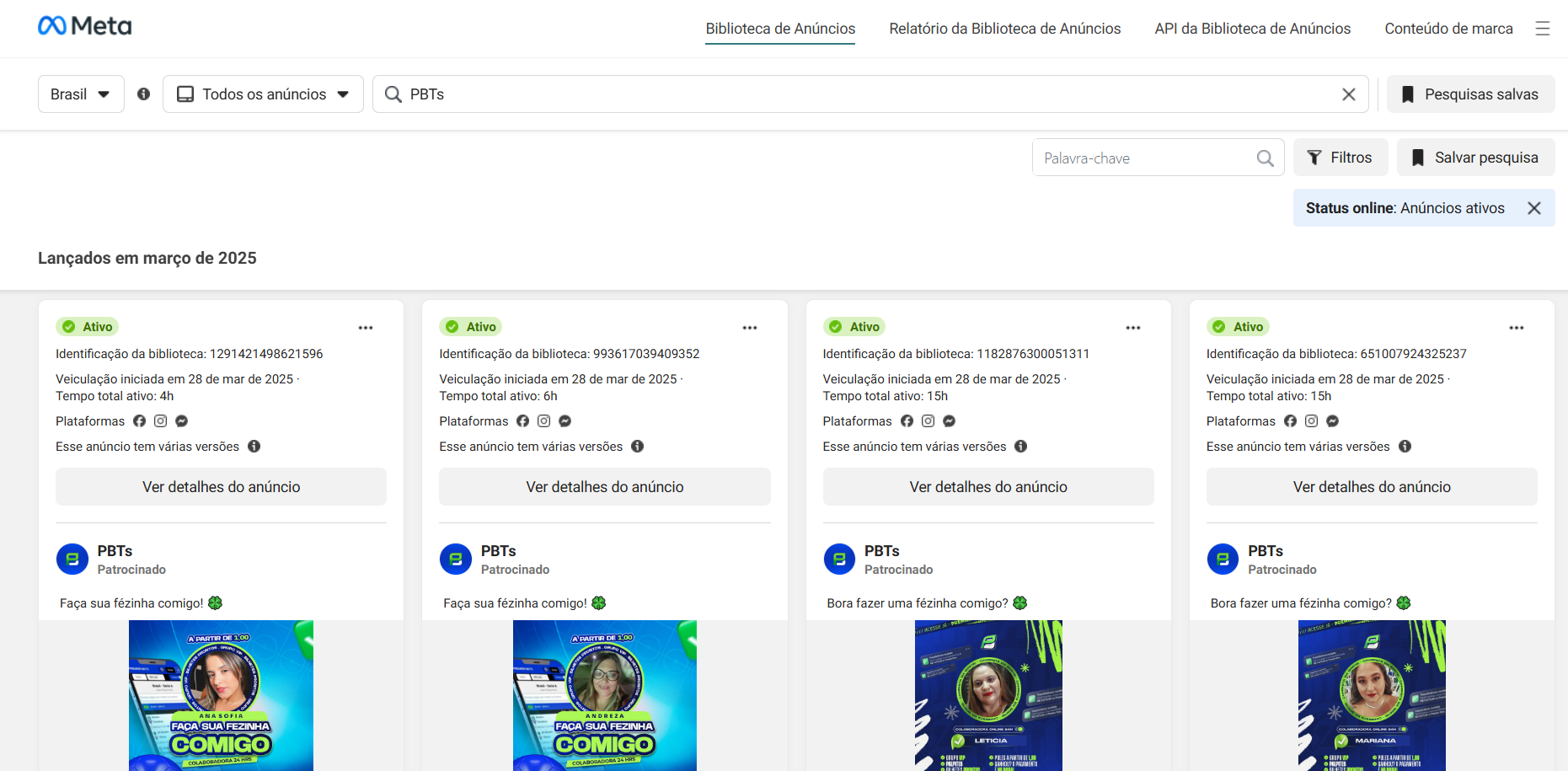Click 'Identificação da biblioteca: 1182876300051311' text

(956, 354)
